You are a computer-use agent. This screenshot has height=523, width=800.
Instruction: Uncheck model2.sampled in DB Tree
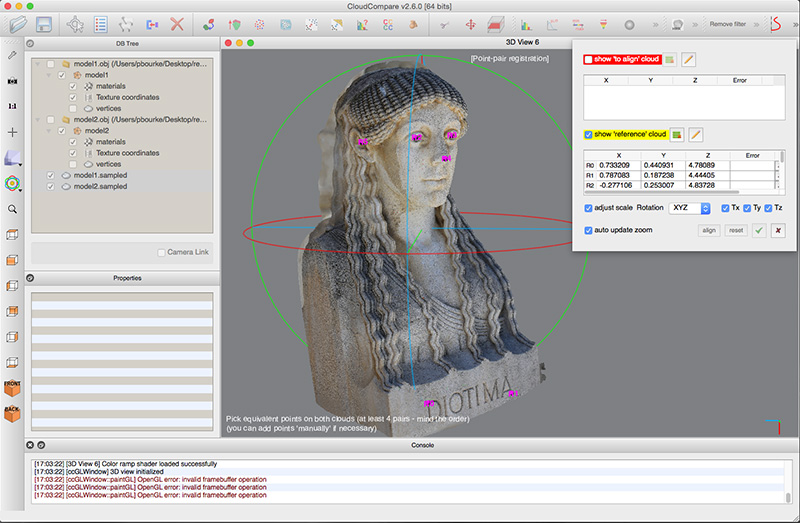51,187
